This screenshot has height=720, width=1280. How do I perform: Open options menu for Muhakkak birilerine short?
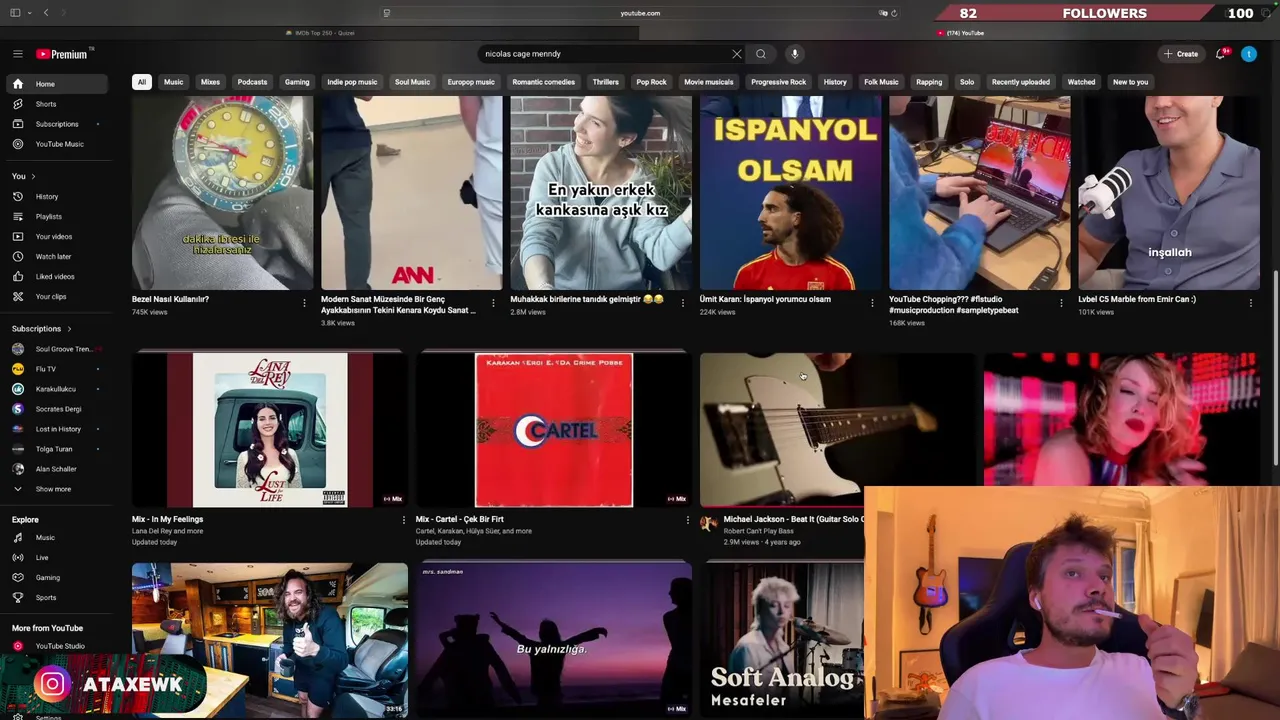point(683,302)
